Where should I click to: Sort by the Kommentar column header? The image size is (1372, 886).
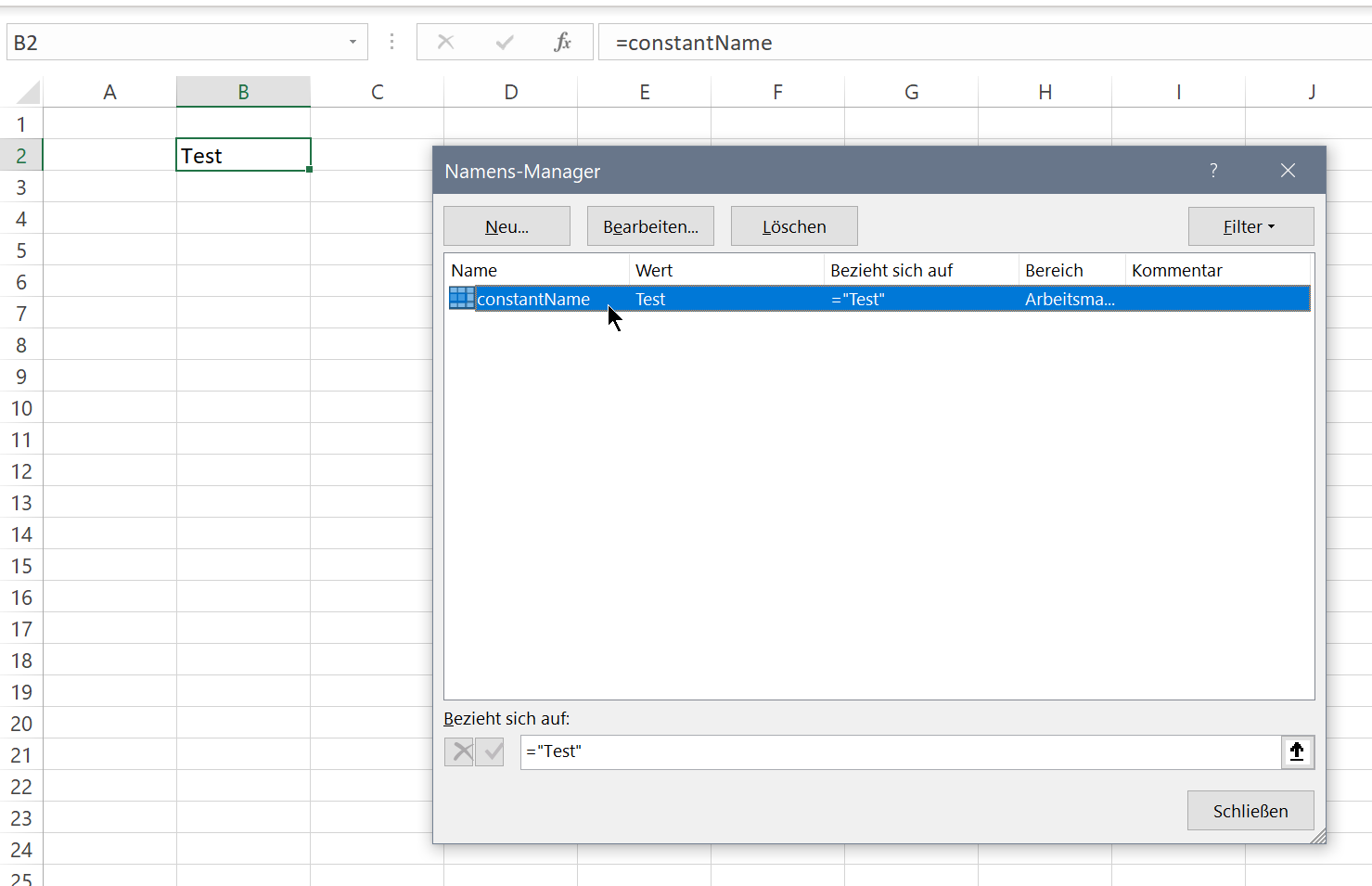1218,270
